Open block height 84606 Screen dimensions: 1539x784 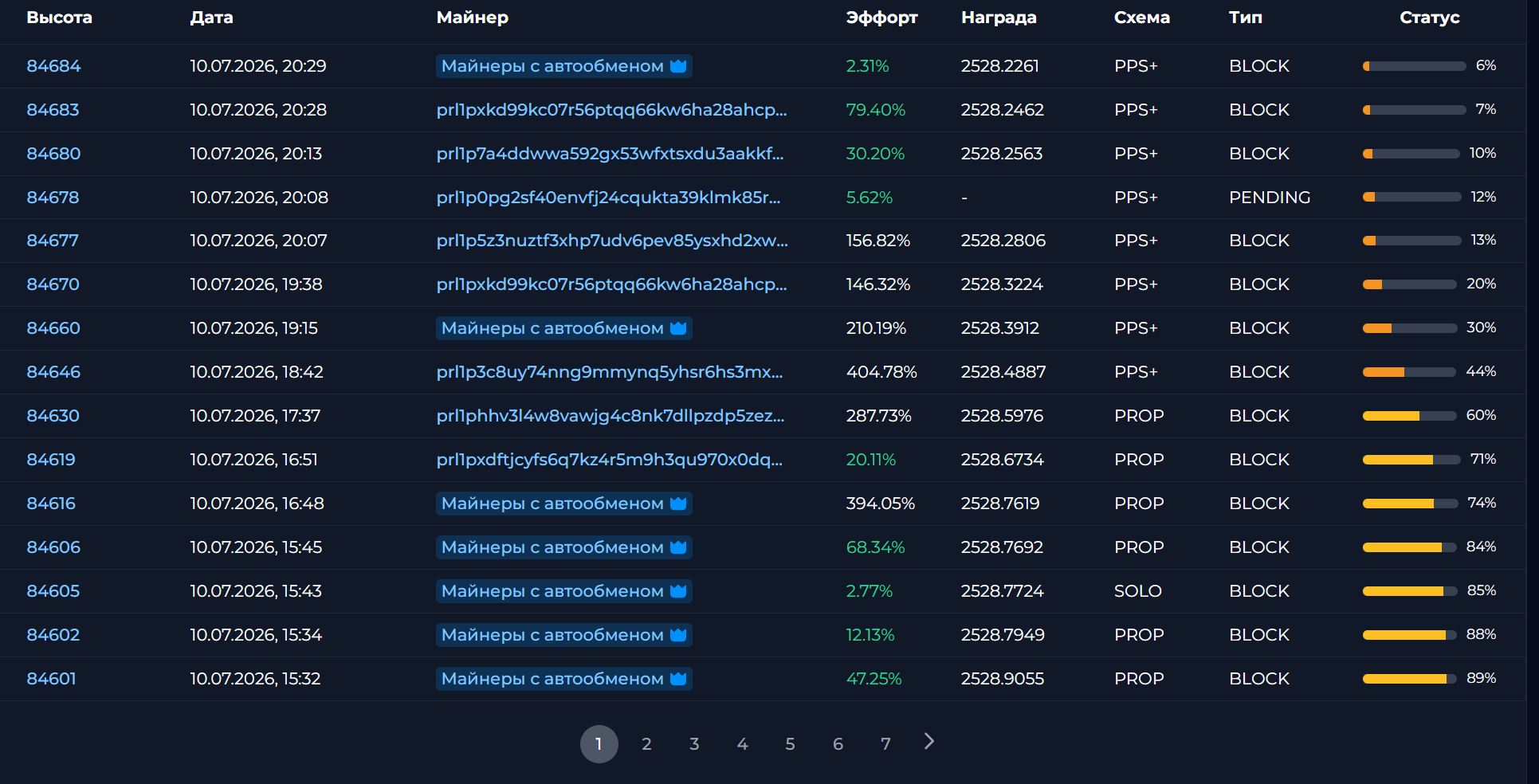point(53,547)
